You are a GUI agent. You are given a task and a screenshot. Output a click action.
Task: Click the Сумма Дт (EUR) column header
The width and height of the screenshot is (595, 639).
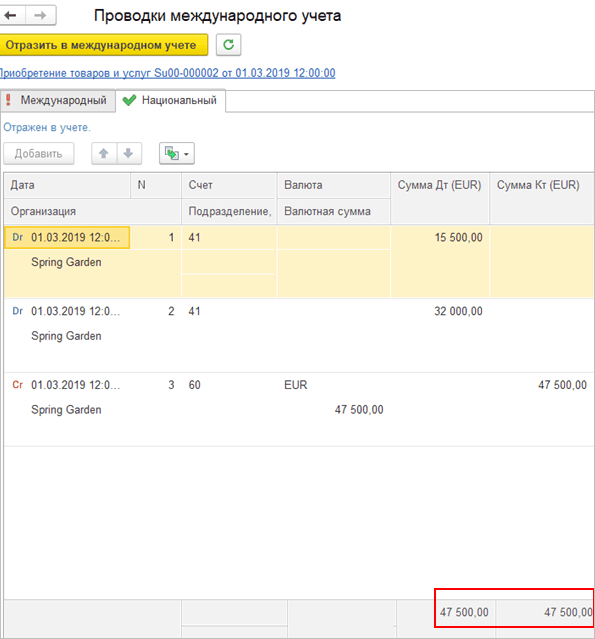point(440,185)
